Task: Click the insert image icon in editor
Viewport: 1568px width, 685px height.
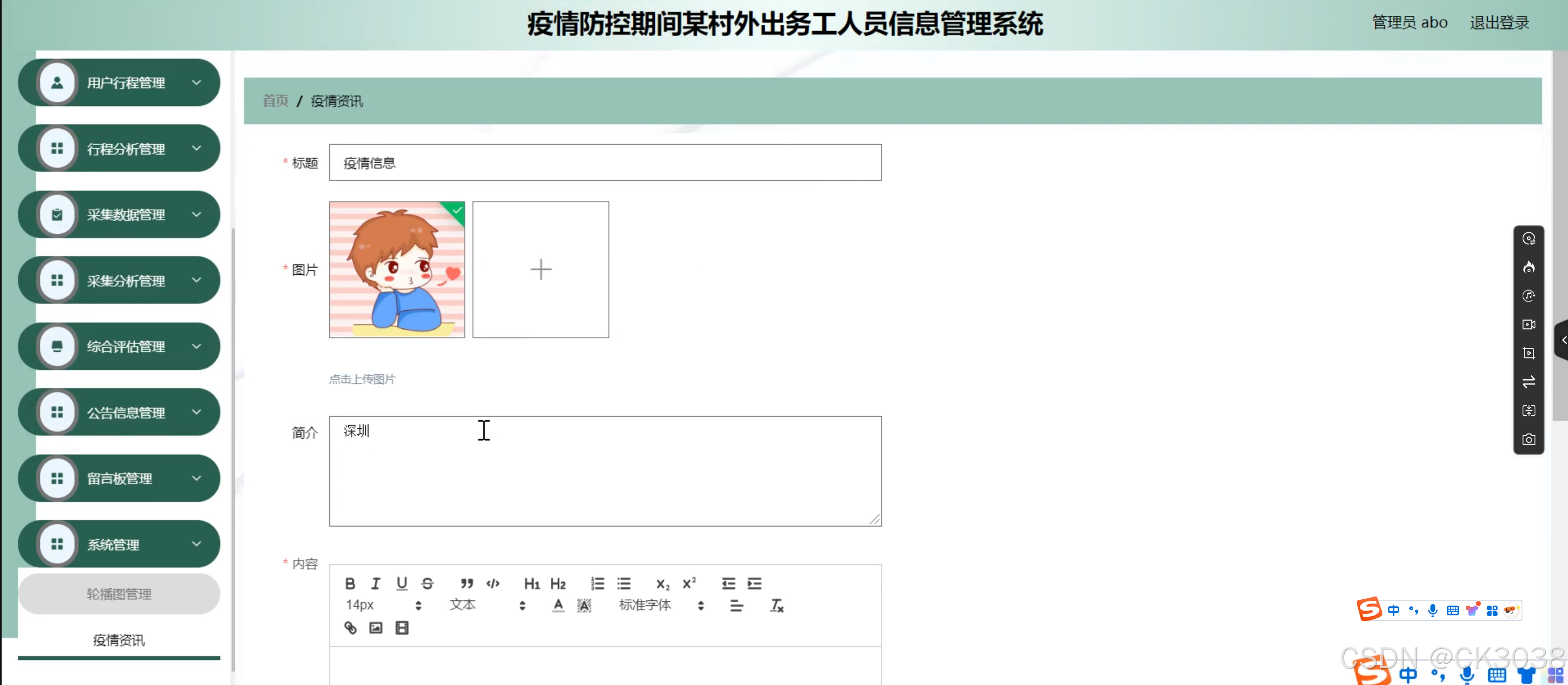Action: [376, 628]
